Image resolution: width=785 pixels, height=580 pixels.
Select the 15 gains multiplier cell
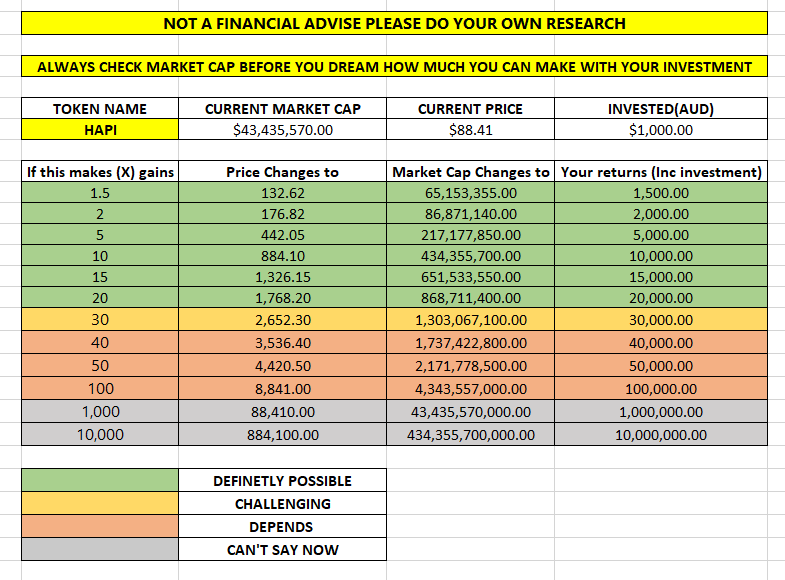100,277
